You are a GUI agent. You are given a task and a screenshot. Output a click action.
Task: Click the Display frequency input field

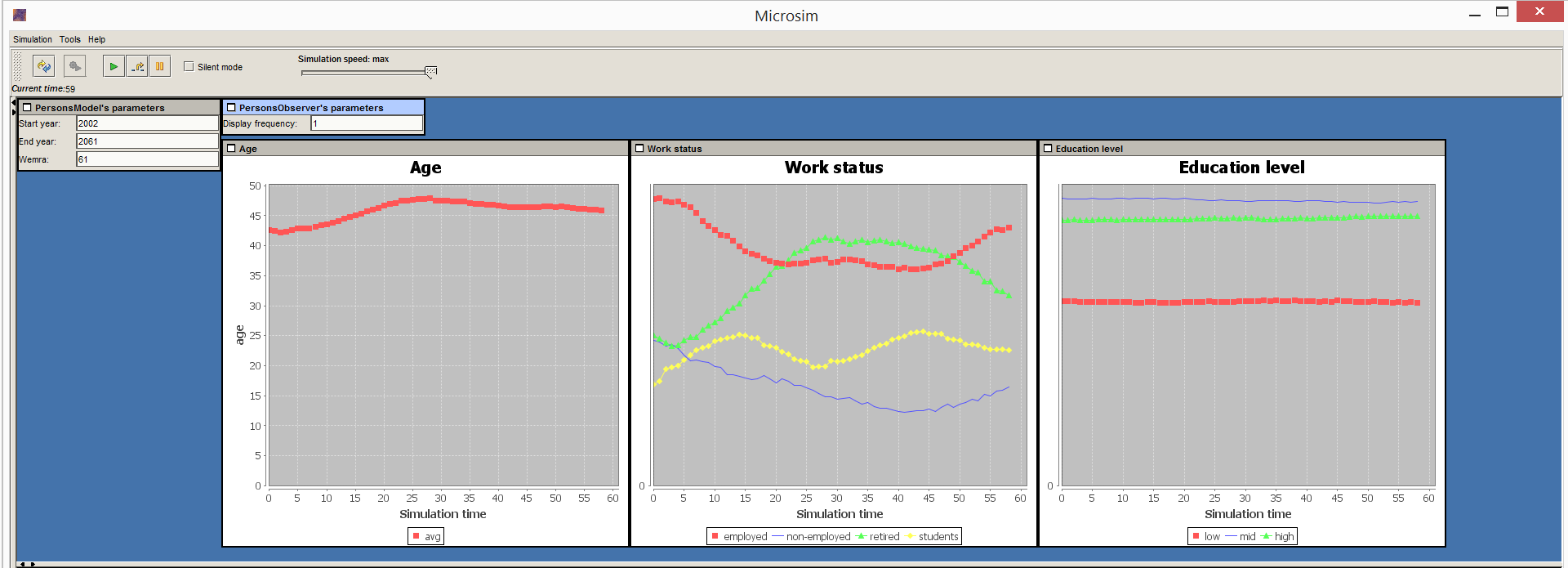click(366, 123)
